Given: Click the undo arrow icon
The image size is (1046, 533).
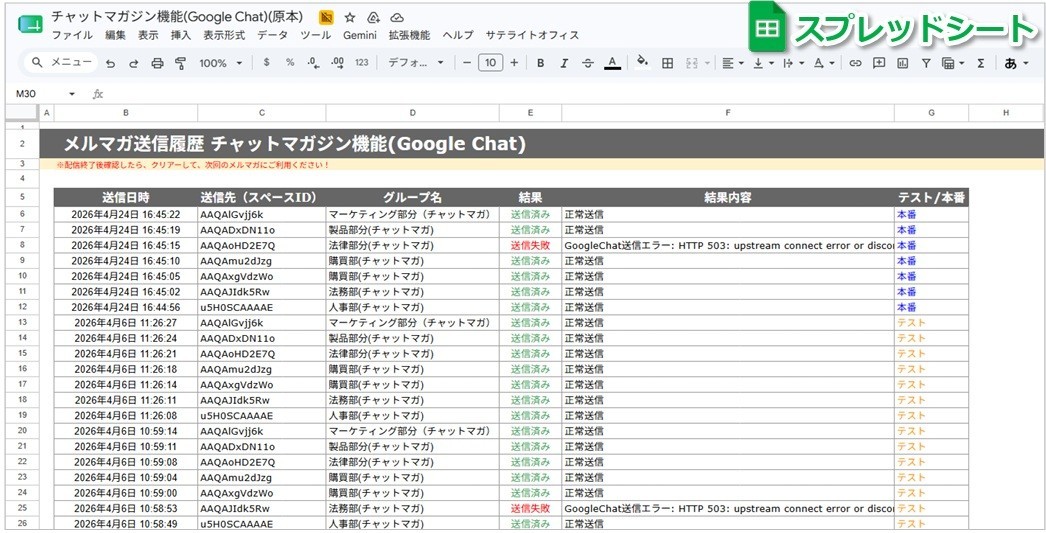Looking at the screenshot, I should 111,63.
